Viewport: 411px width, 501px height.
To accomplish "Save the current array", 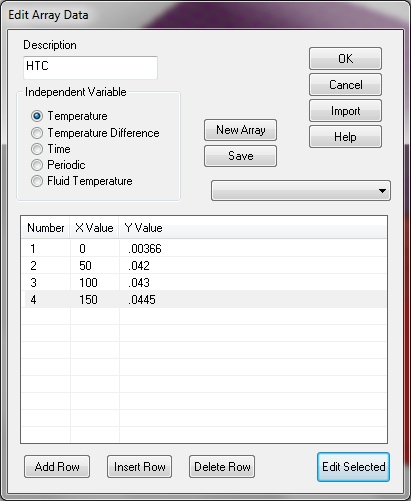I will point(240,156).
